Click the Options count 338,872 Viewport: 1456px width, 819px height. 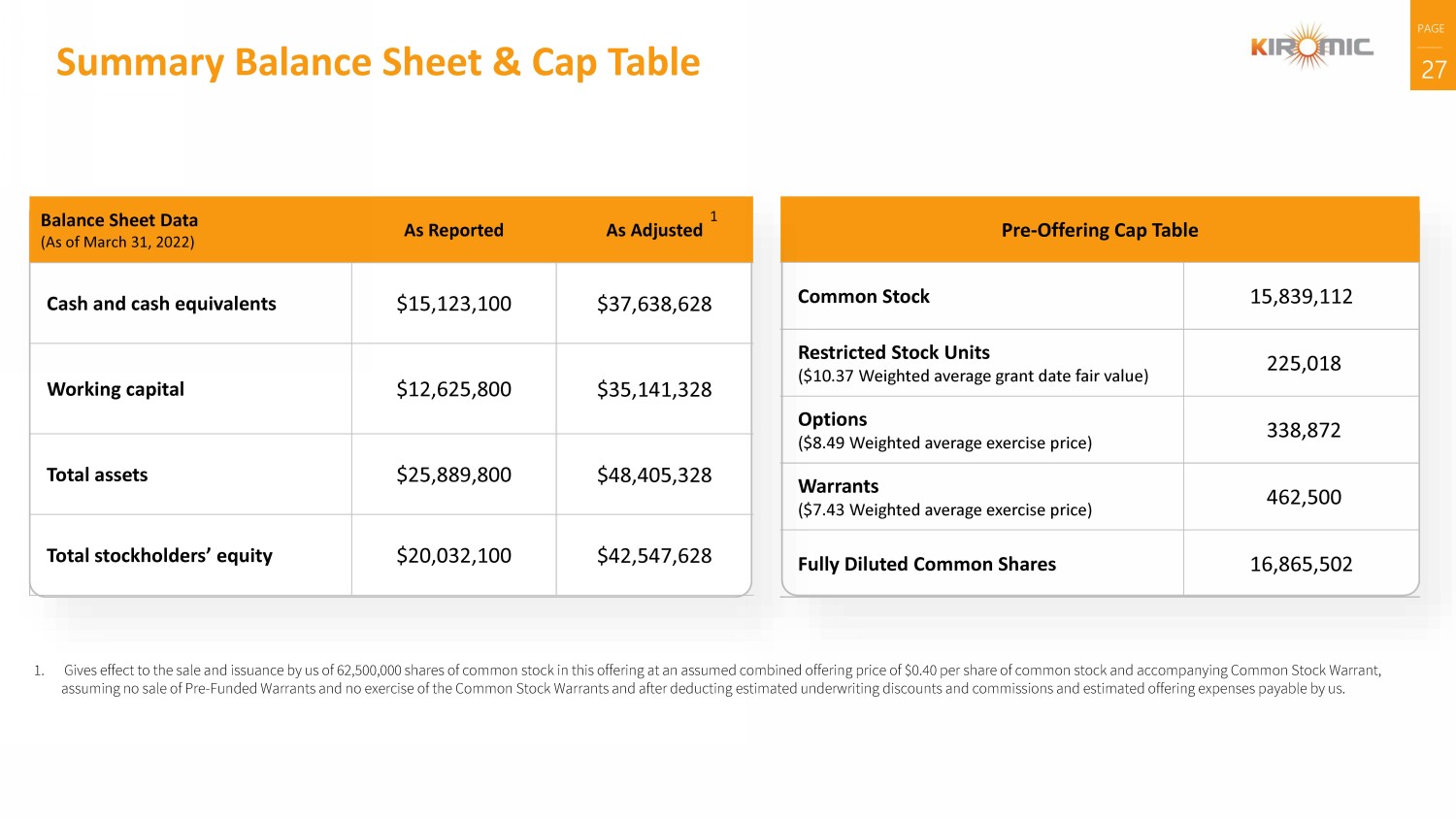point(1303,430)
